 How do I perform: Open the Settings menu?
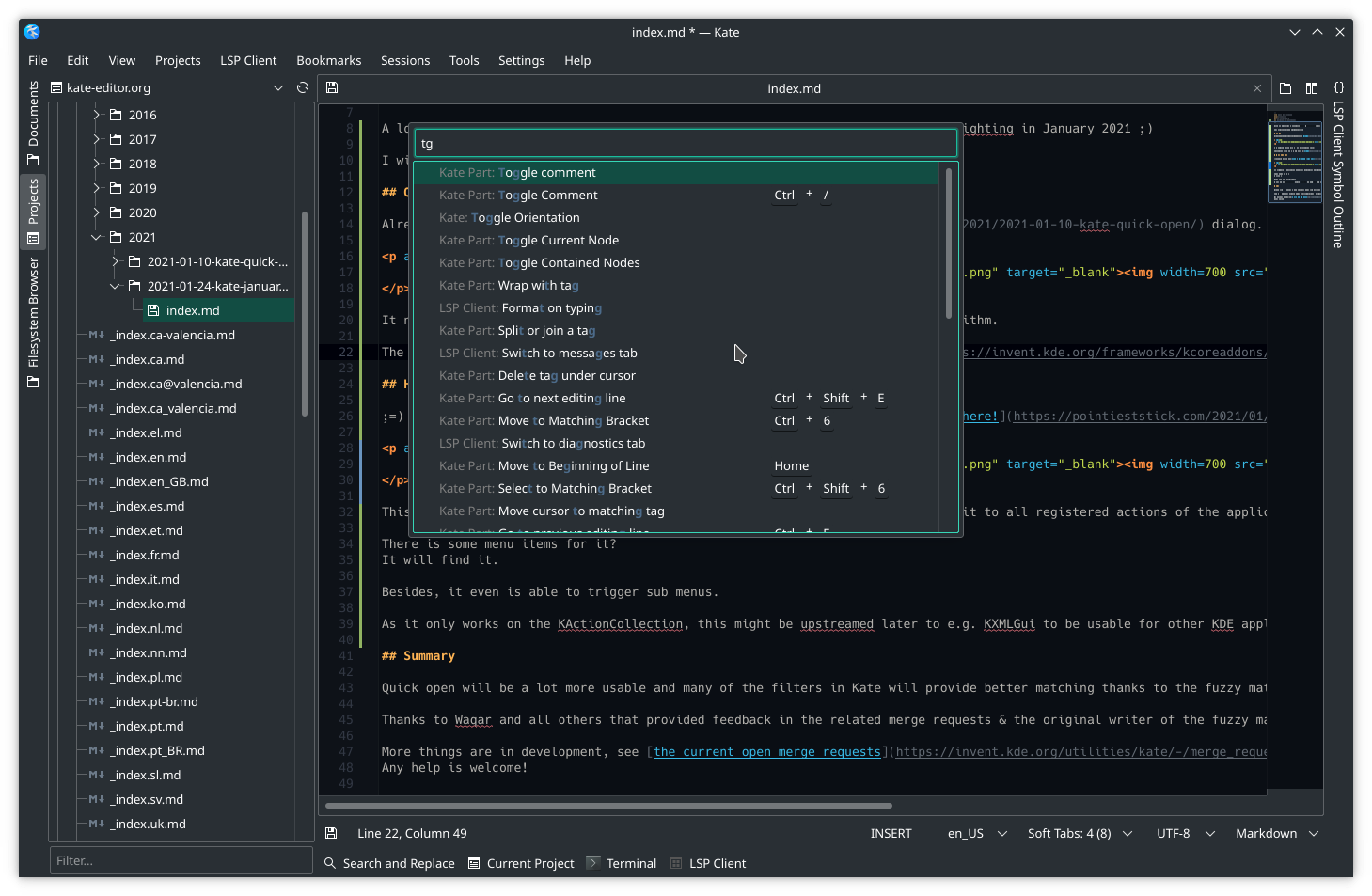521,60
